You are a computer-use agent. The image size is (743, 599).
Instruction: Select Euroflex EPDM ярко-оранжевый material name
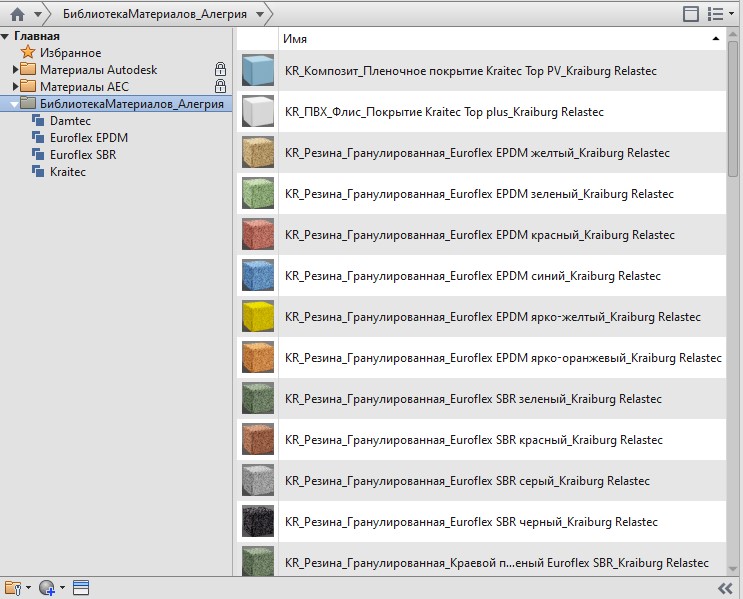[503, 358]
